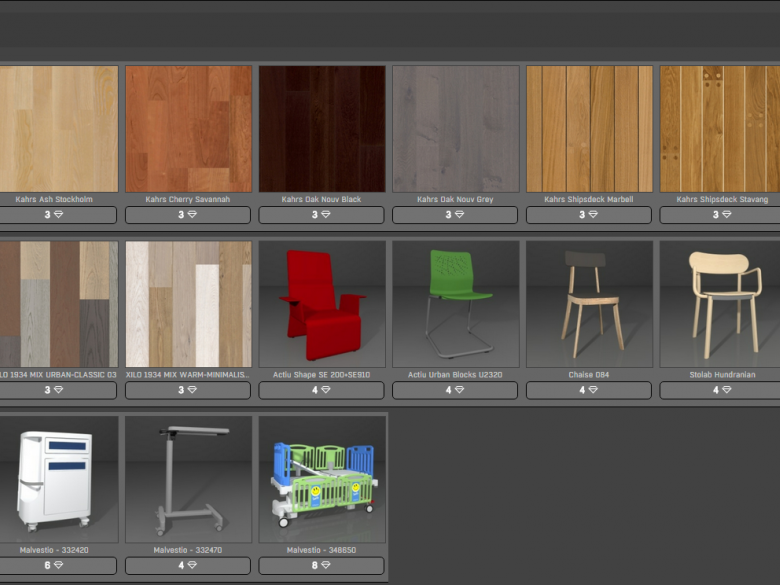
Task: Click the 4-gem button under Actiu Urban Blocks
Action: [x=455, y=390]
